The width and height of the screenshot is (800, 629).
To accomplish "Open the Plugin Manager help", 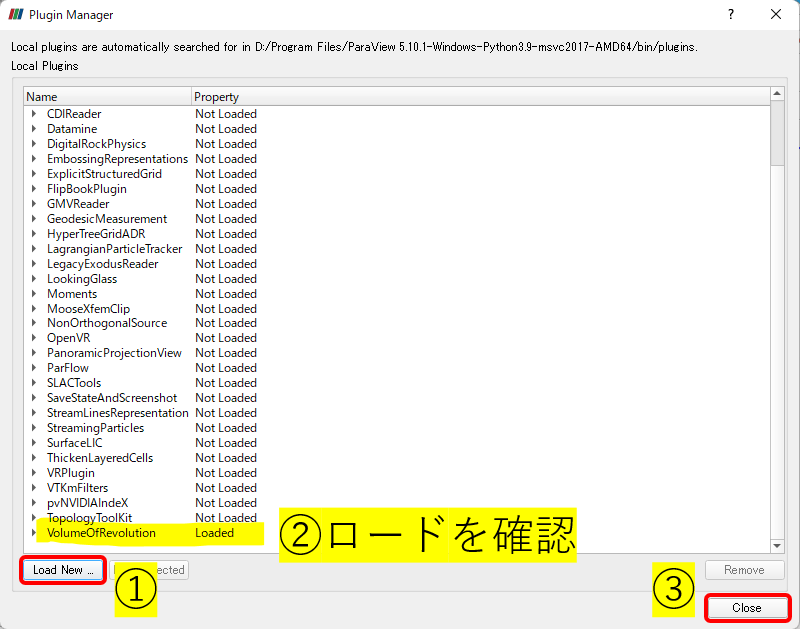I will click(x=730, y=14).
